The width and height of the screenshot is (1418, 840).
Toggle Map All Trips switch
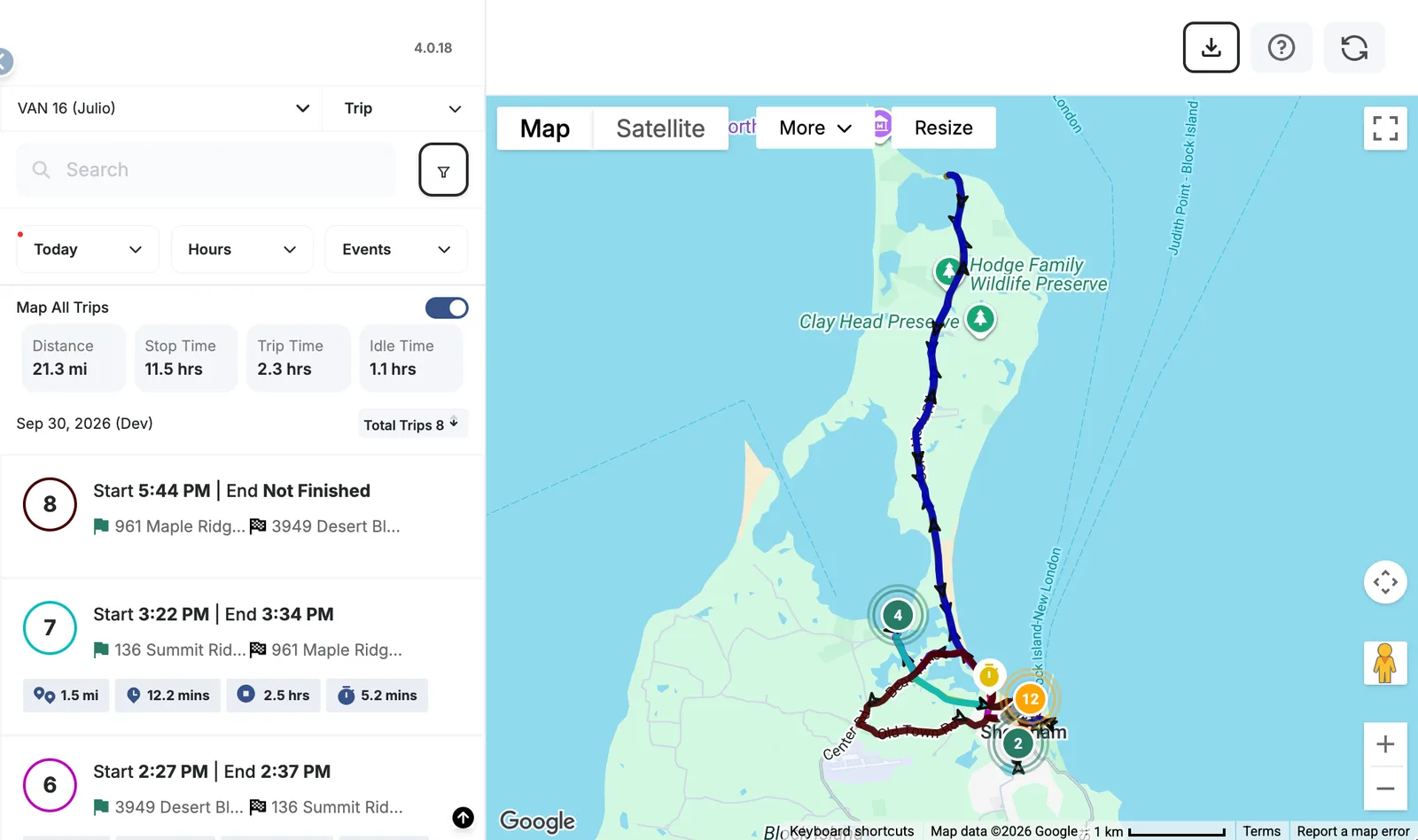[x=447, y=307]
